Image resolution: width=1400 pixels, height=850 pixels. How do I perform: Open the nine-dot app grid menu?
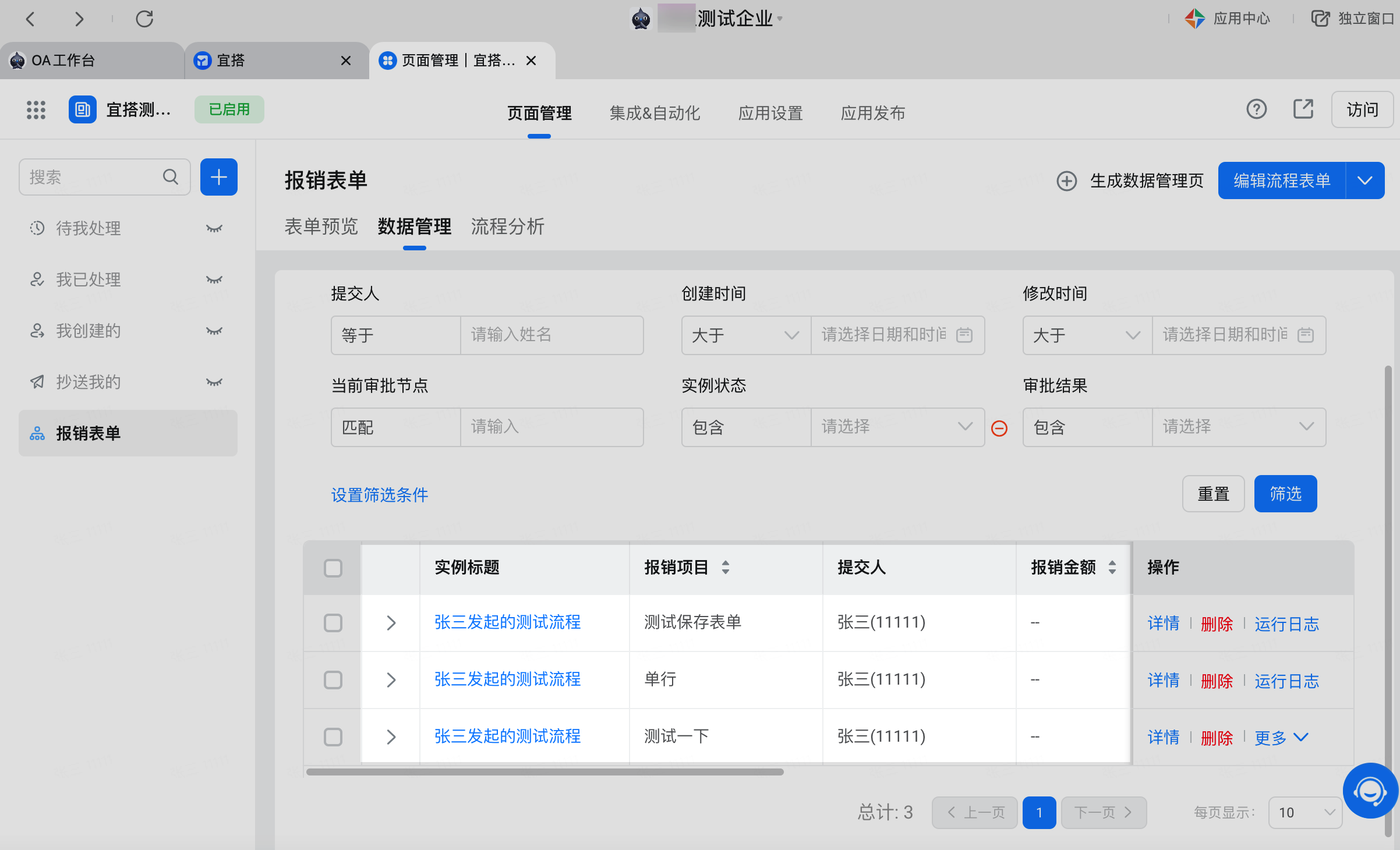pyautogui.click(x=36, y=109)
